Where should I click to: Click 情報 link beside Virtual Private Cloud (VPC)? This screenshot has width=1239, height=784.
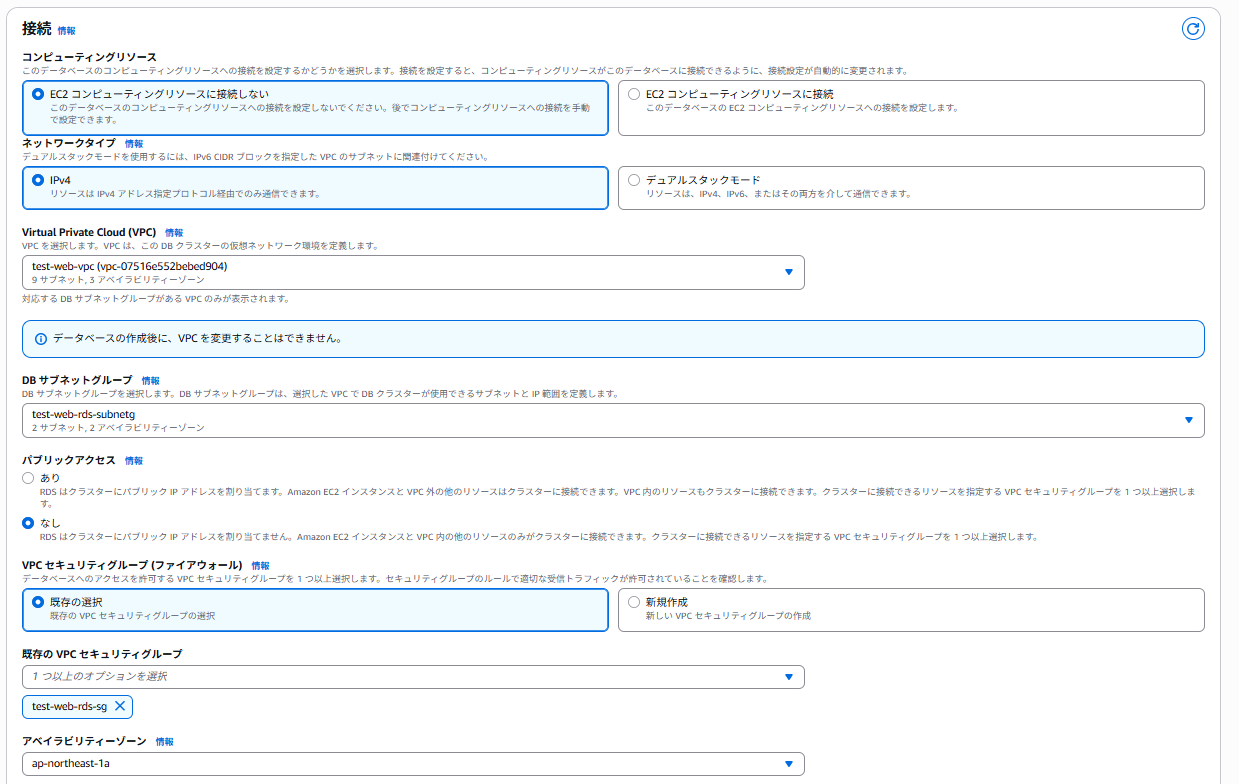coord(174,233)
